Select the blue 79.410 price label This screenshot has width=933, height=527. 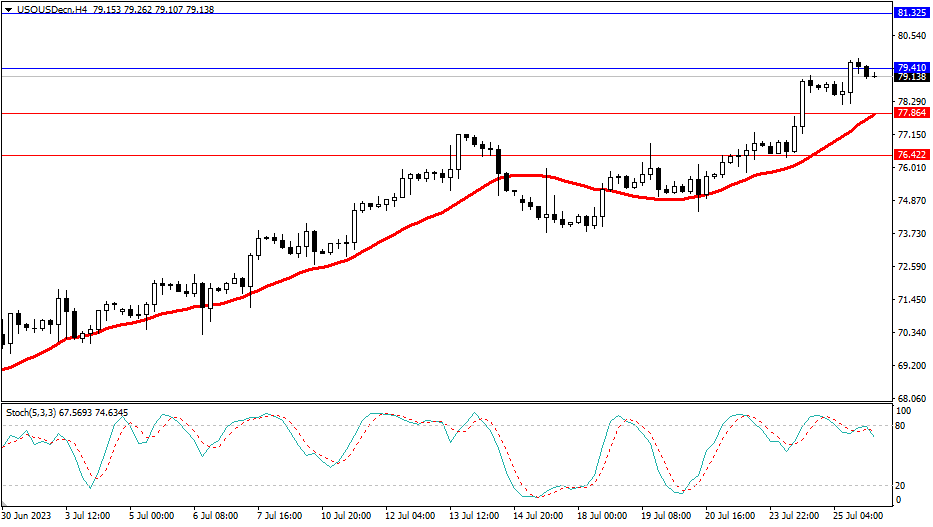[911, 68]
